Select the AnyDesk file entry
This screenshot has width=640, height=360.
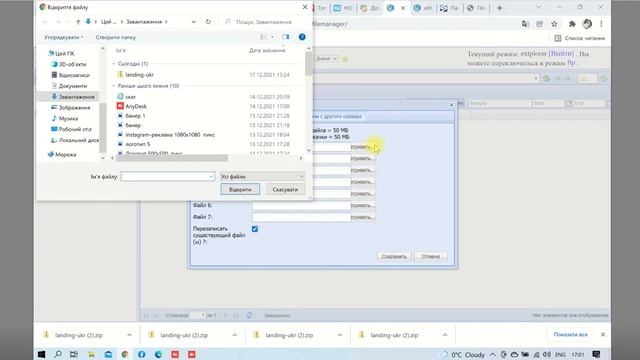(x=136, y=106)
